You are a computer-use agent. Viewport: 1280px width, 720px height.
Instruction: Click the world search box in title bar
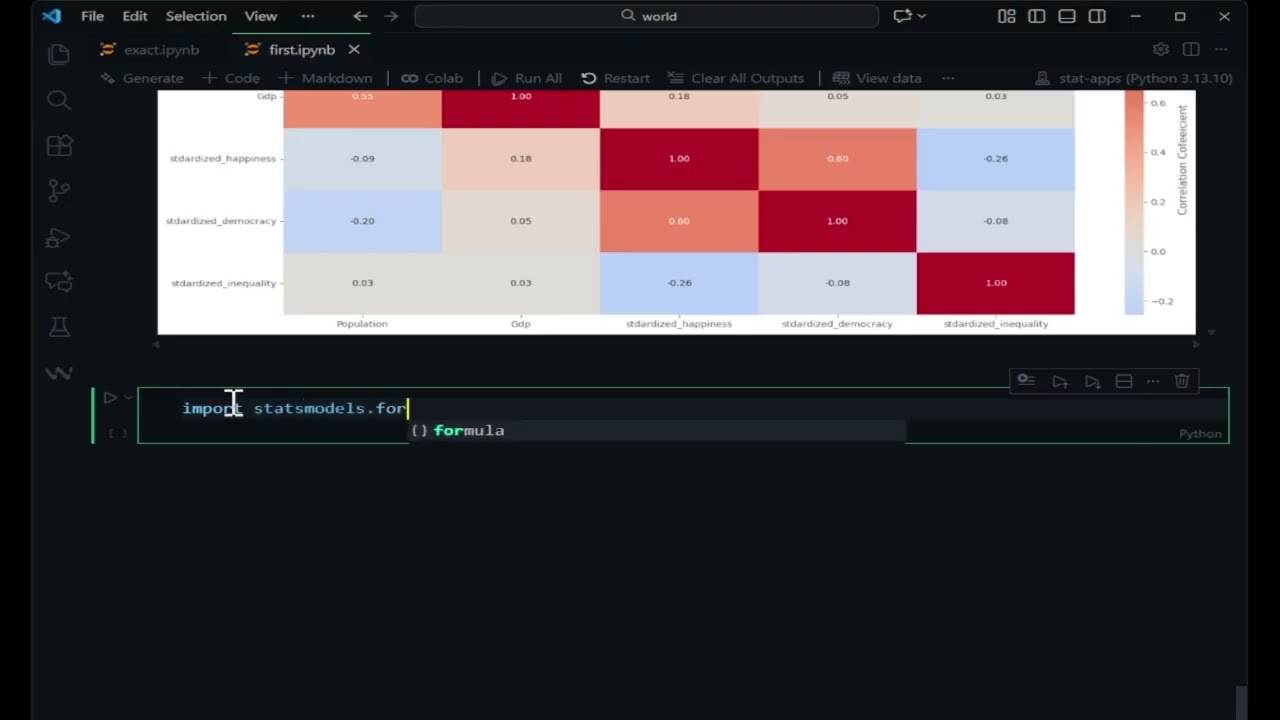(647, 16)
